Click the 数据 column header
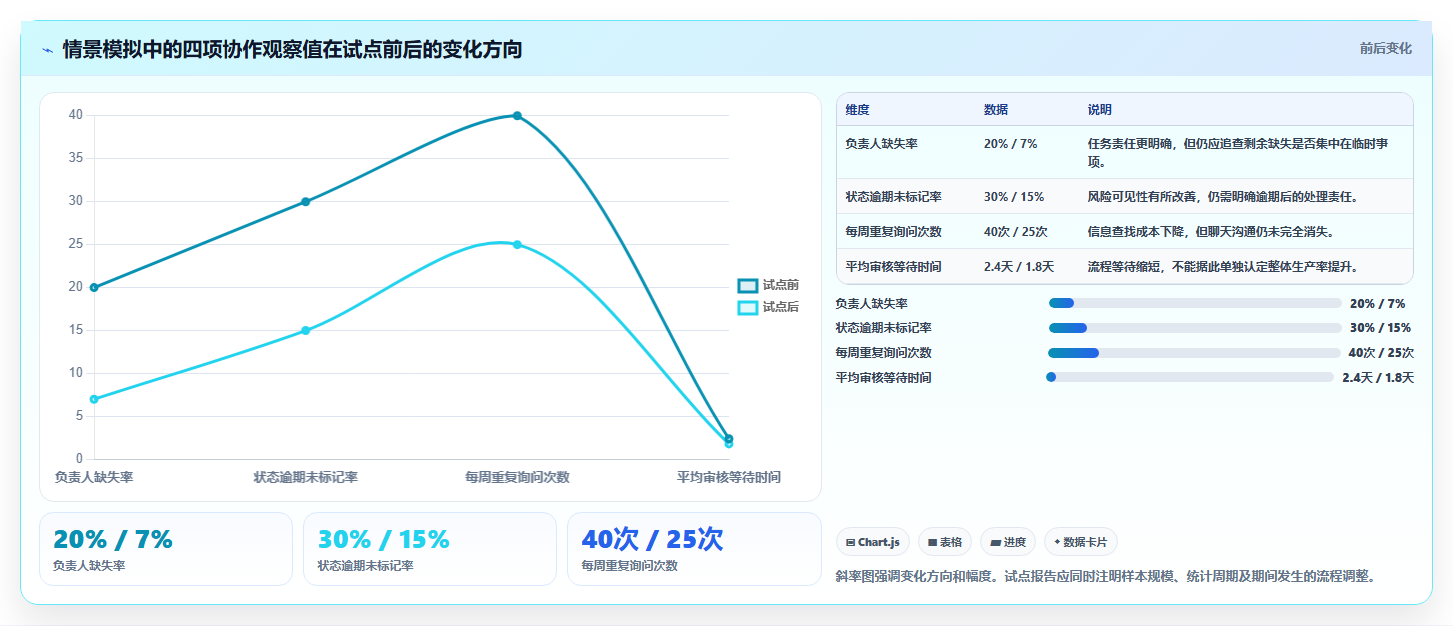The image size is (1453, 626). [996, 110]
